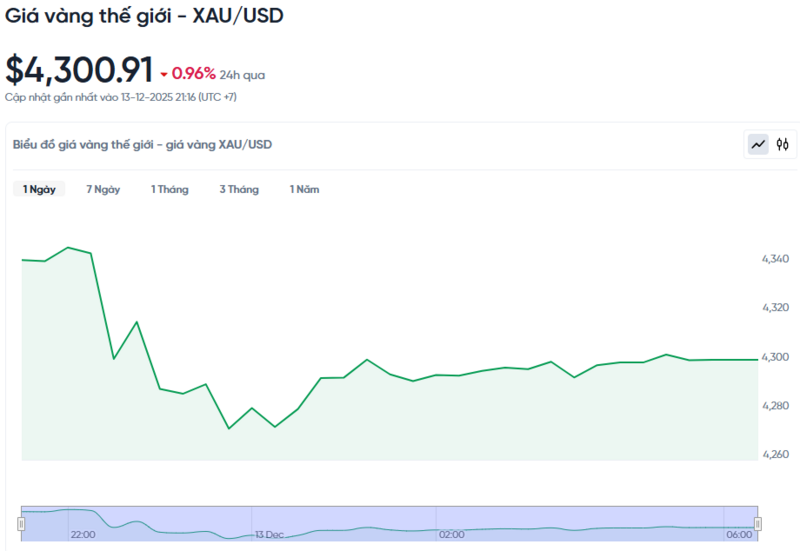Viewport: 800px width, 551px height.
Task: Switch to candlestick chart view
Action: 783,145
